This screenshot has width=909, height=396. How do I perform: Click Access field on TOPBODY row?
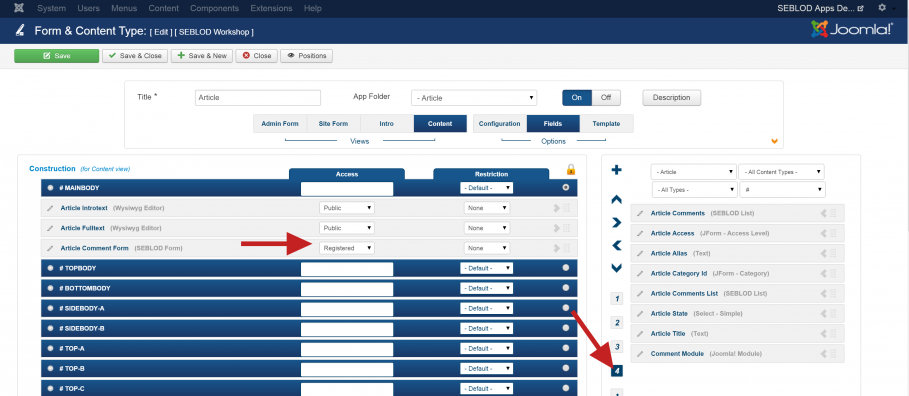347,268
